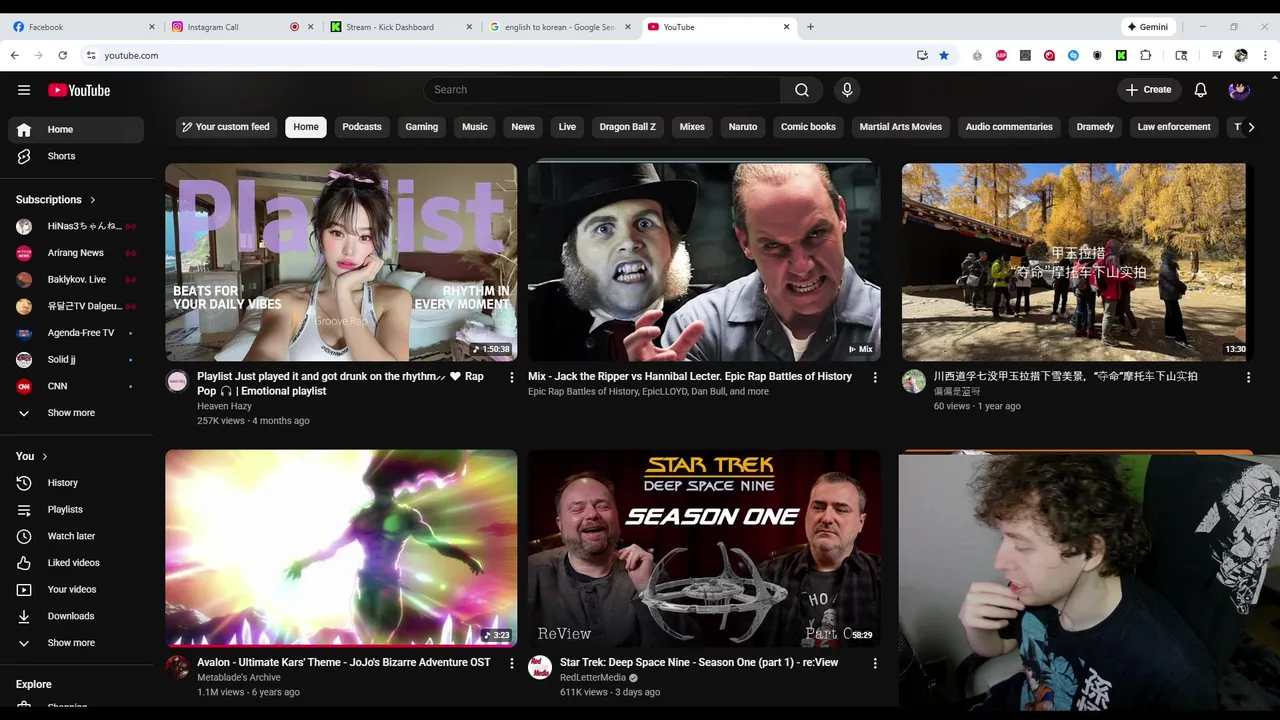Switch to english to korean Google tab
This screenshot has height=720, width=1280.
pyautogui.click(x=560, y=27)
